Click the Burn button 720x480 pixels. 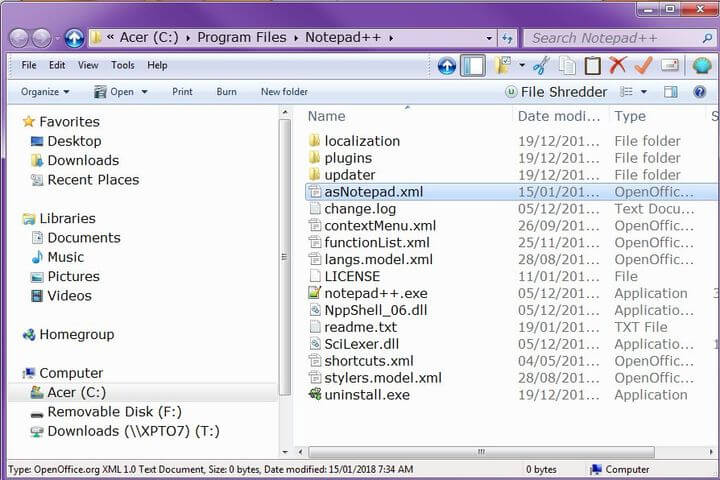(226, 92)
